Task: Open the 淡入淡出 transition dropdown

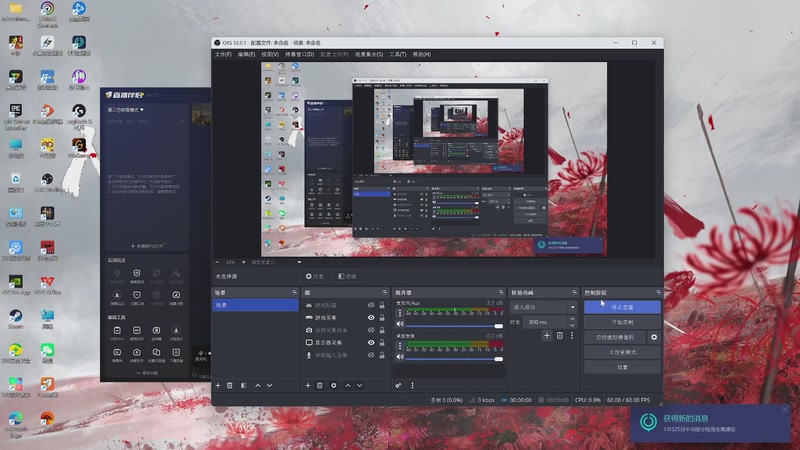Action: tap(544, 307)
